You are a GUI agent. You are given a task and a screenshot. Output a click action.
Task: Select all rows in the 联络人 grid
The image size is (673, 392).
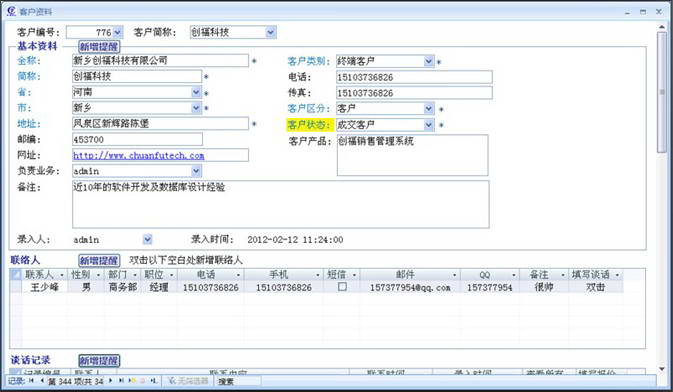coord(15,274)
